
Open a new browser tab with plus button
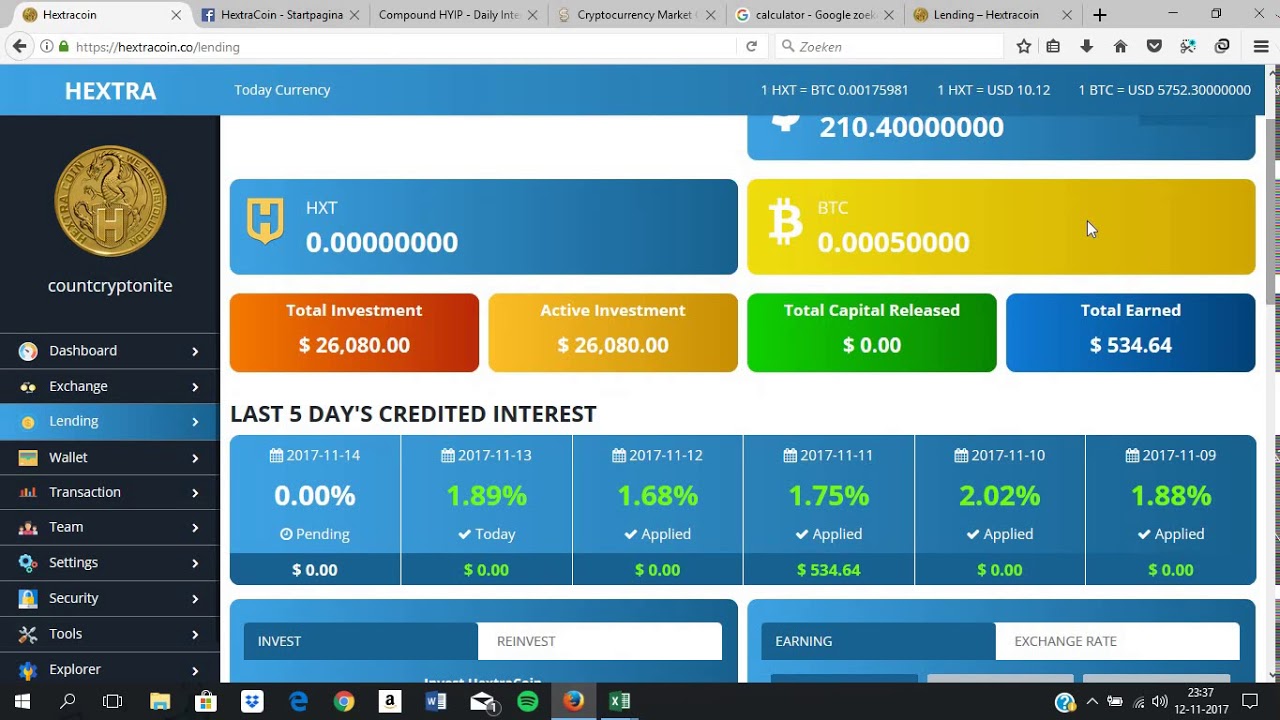point(1100,15)
